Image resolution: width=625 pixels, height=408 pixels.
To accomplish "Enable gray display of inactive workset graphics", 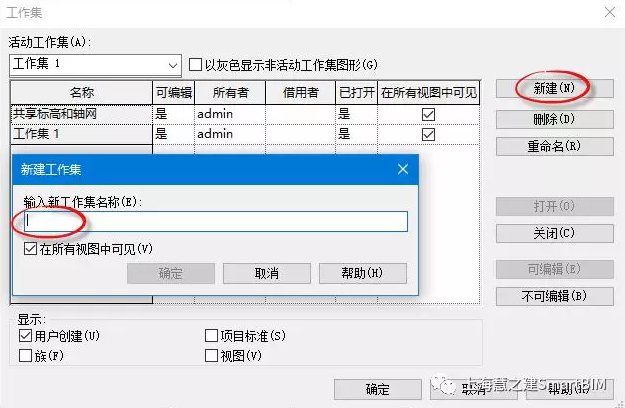I will (x=195, y=65).
